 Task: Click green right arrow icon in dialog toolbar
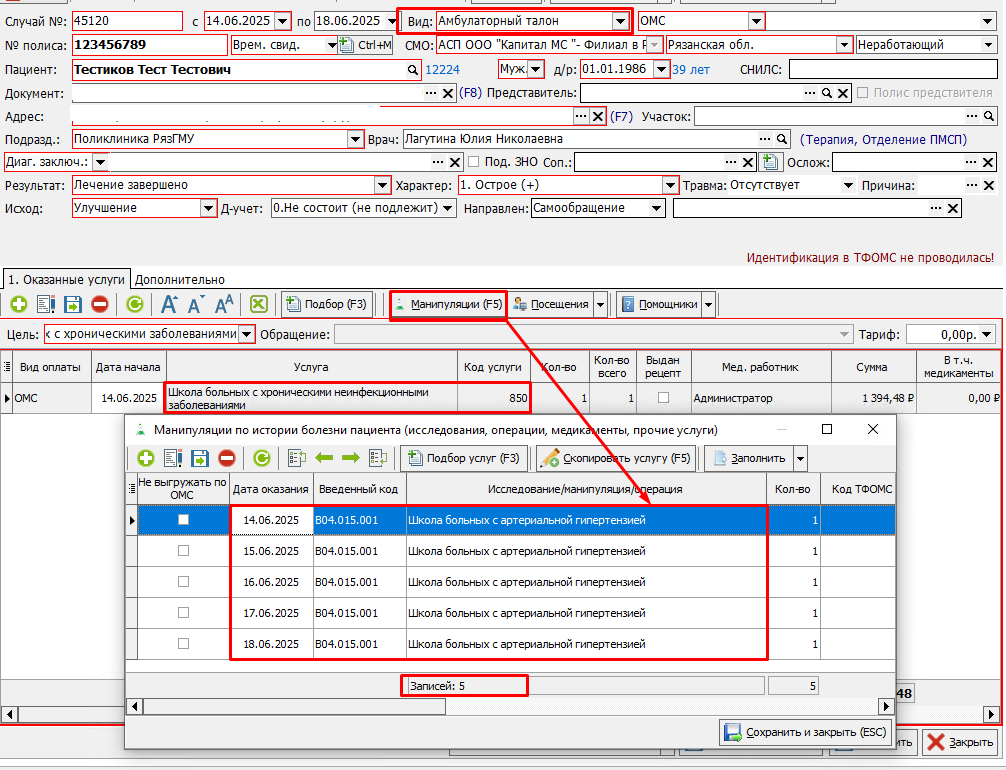pyautogui.click(x=351, y=458)
